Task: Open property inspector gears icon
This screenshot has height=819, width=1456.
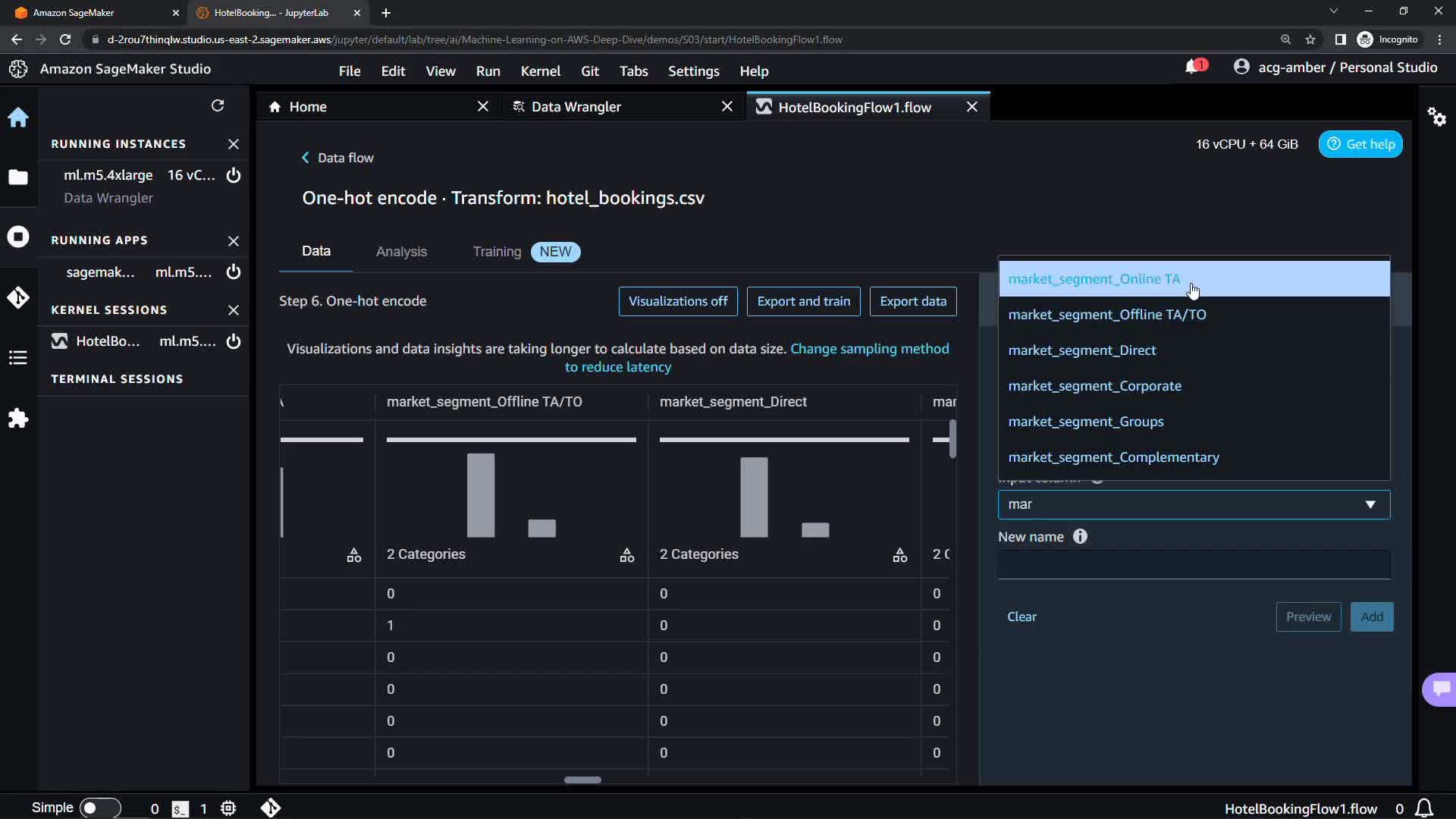Action: [x=1436, y=117]
